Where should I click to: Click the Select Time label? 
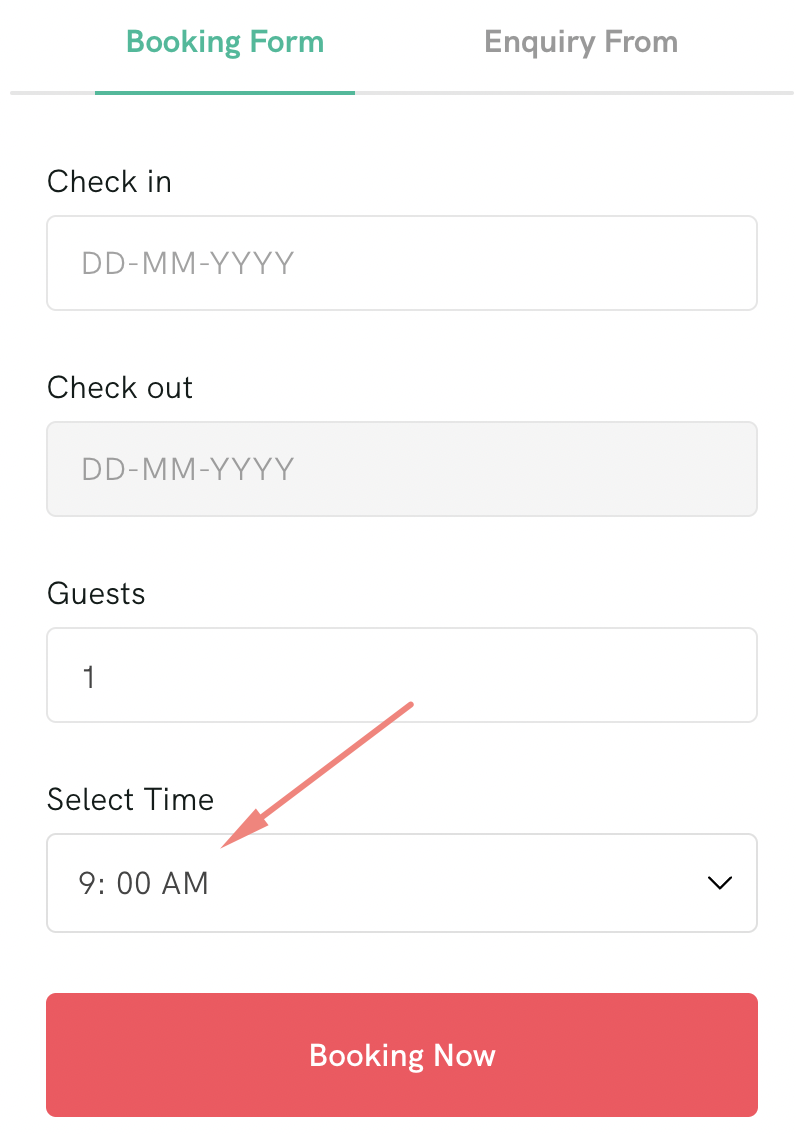coord(131,800)
